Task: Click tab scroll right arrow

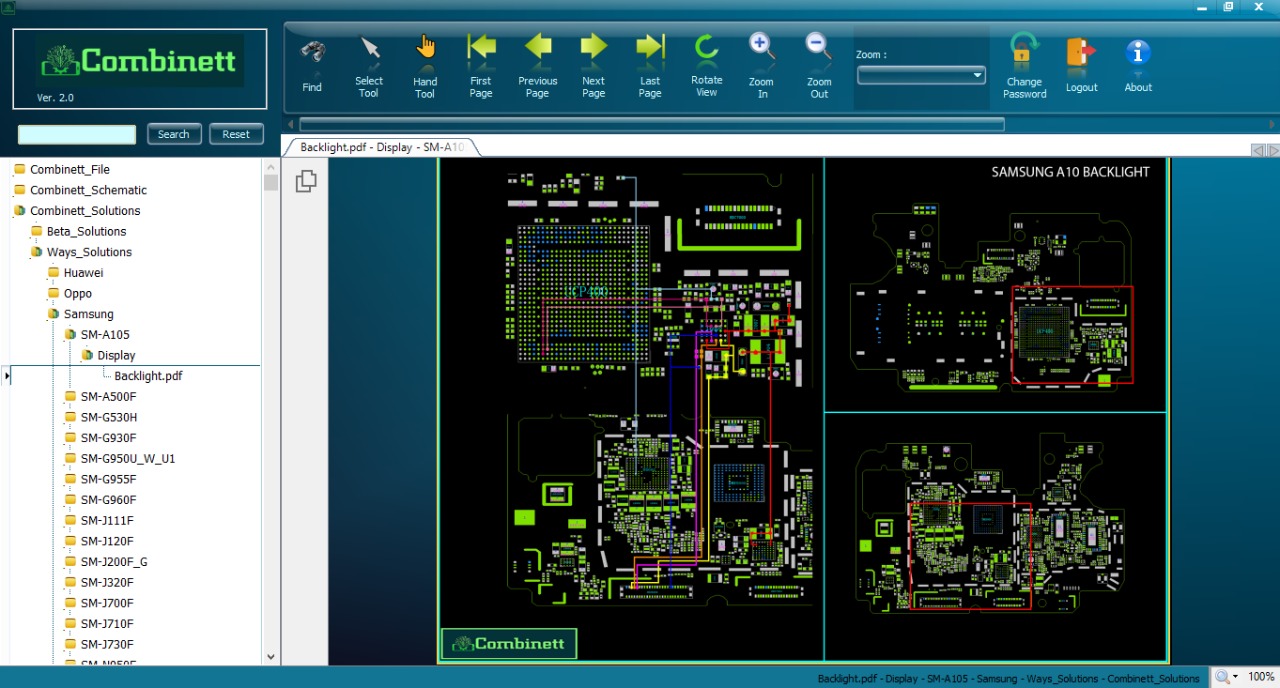Action: [x=1273, y=150]
